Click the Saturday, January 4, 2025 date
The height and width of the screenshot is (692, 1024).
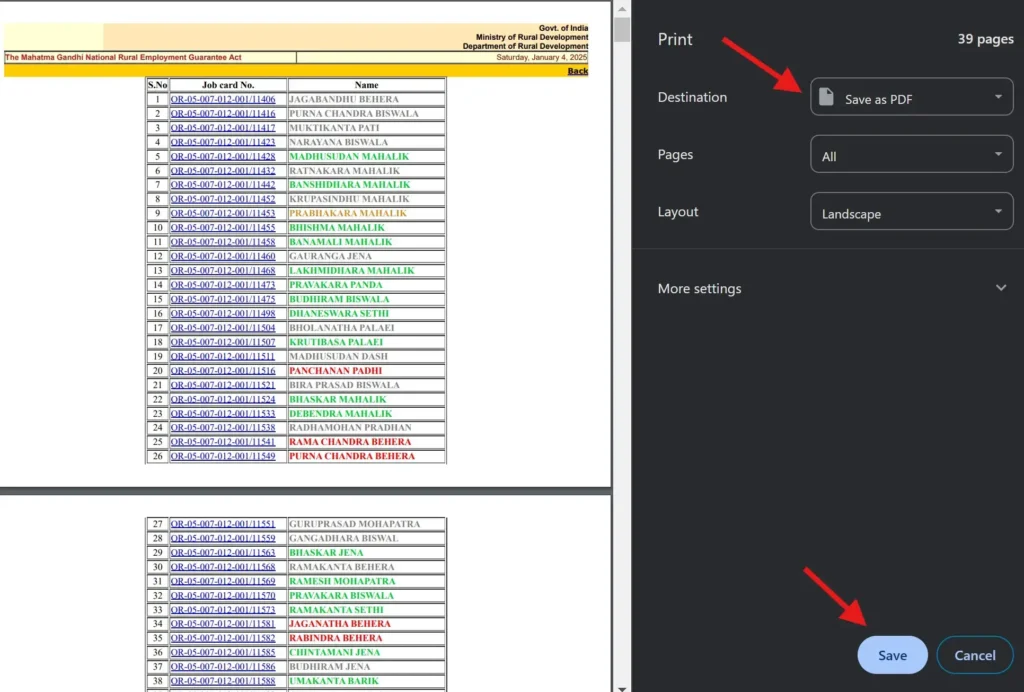(541, 57)
